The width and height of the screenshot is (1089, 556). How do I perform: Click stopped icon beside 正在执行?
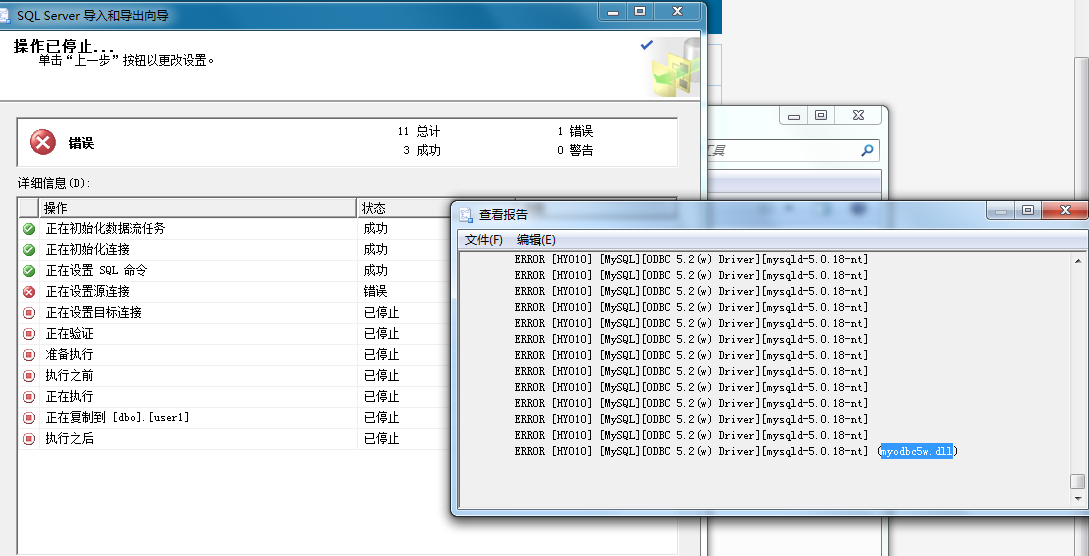28,397
